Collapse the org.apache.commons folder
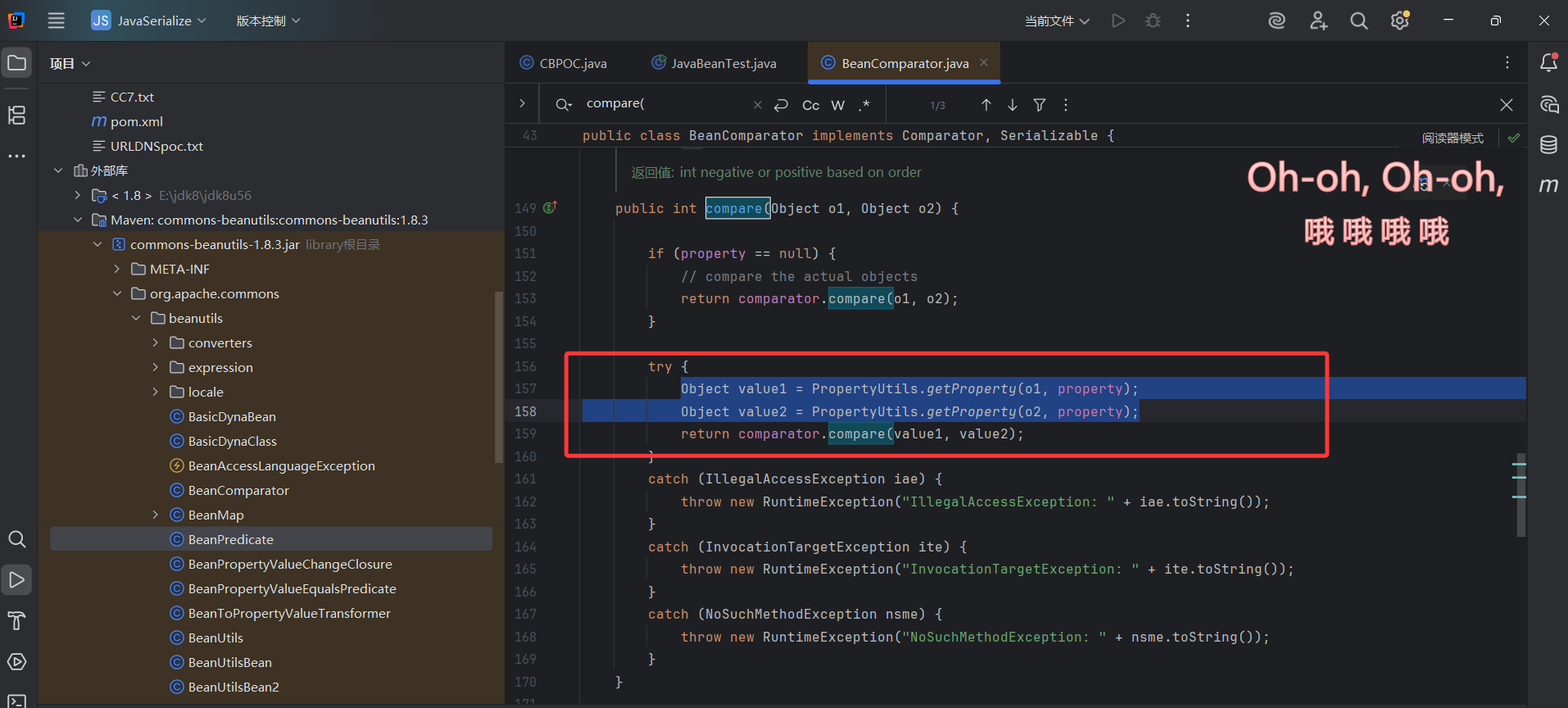Screen dimensions: 1568x708 [x=117, y=293]
